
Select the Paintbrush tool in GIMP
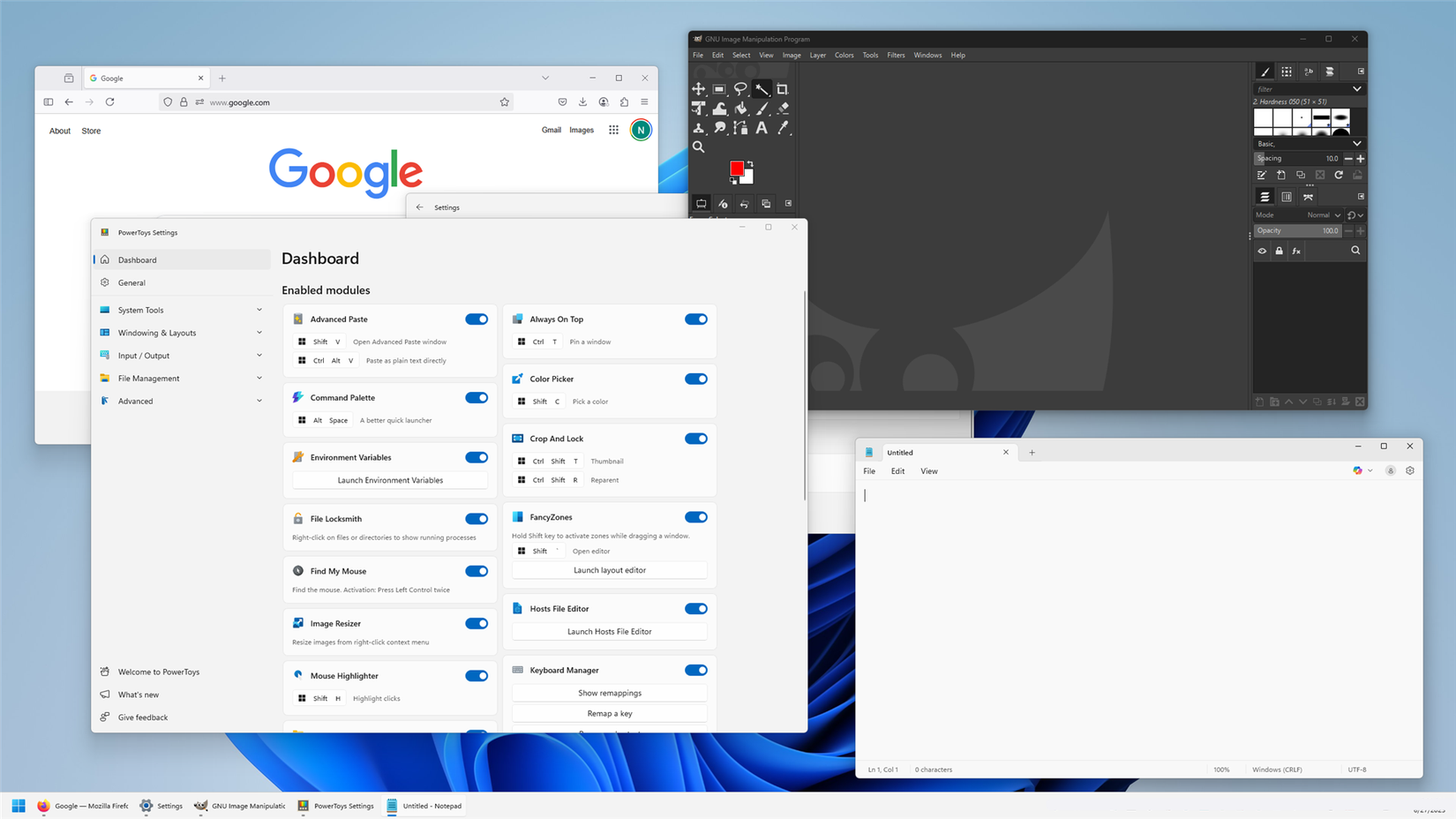pos(762,108)
